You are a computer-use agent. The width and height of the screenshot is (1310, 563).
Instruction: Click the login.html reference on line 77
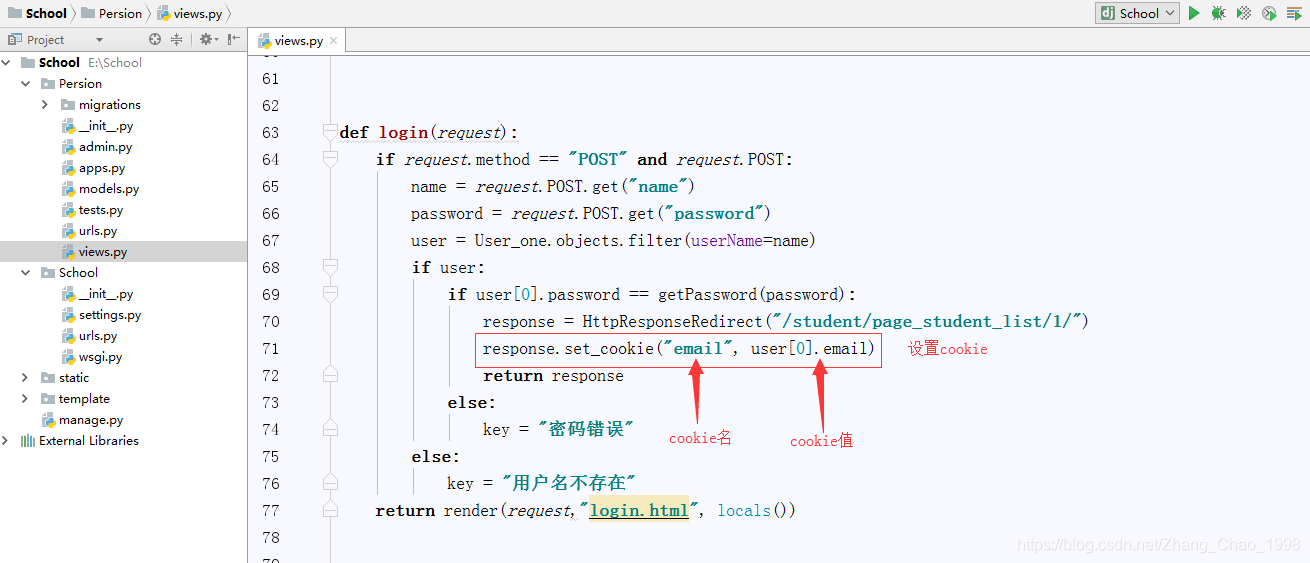pyautogui.click(x=639, y=510)
